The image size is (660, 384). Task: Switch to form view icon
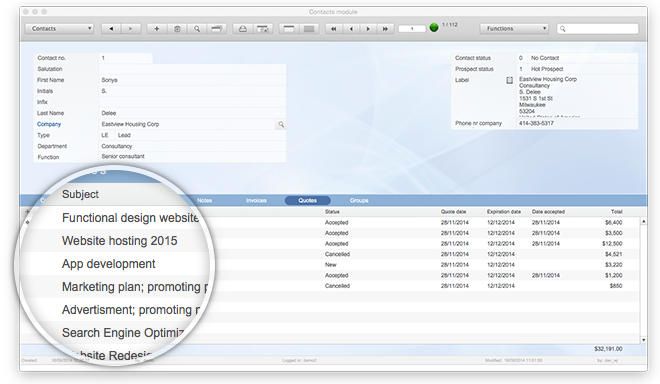[x=289, y=29]
